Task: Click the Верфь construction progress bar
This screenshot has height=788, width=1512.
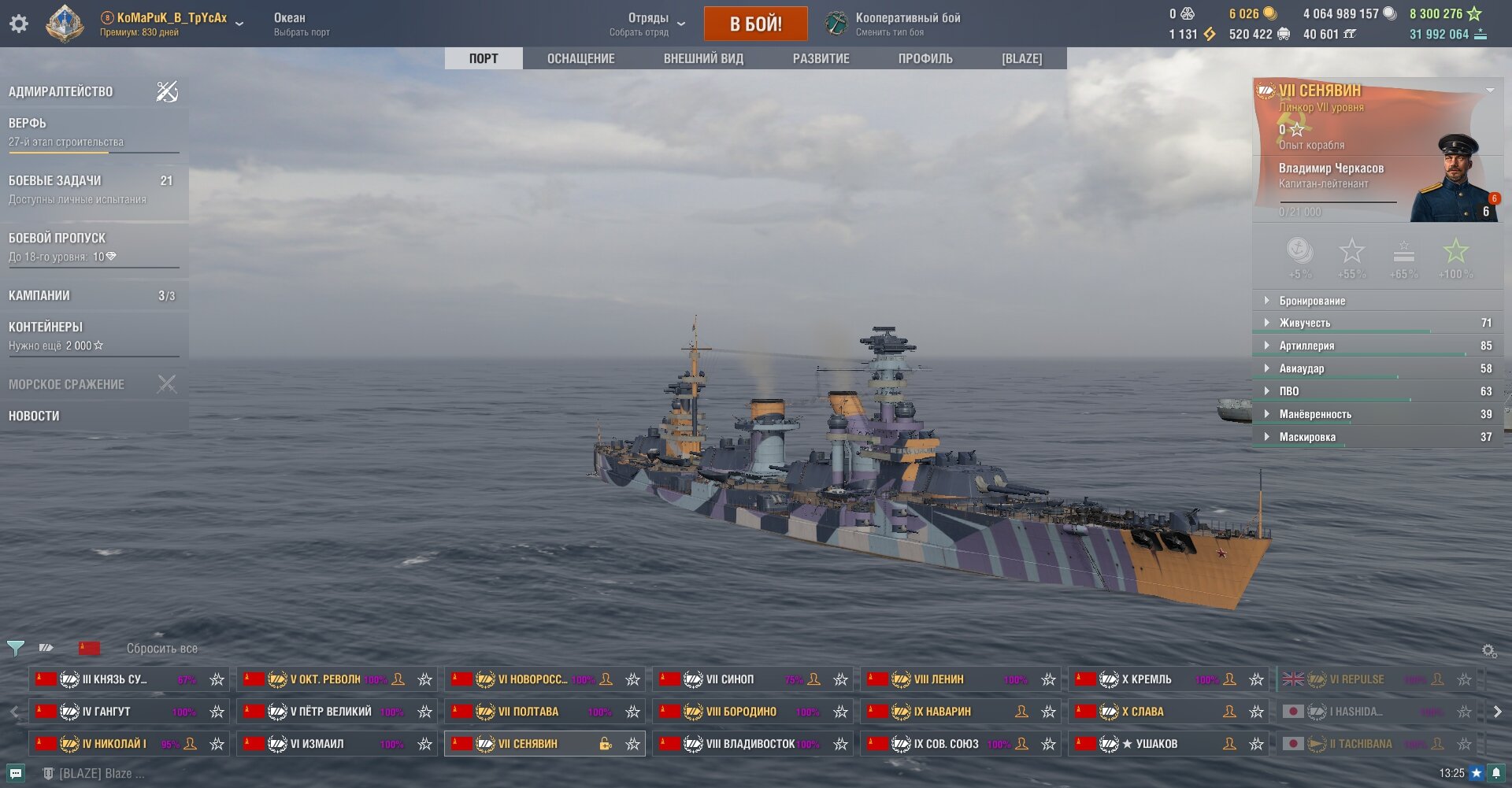Action: pos(94,152)
